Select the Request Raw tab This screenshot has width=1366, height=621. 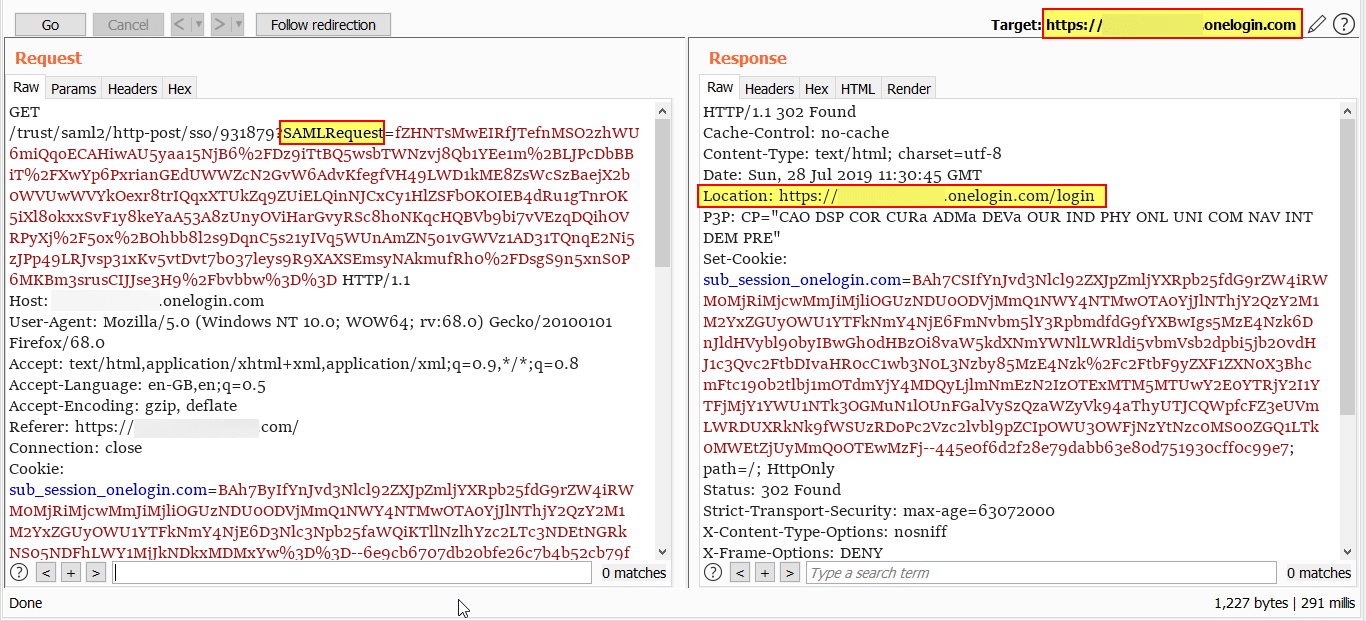(x=26, y=88)
